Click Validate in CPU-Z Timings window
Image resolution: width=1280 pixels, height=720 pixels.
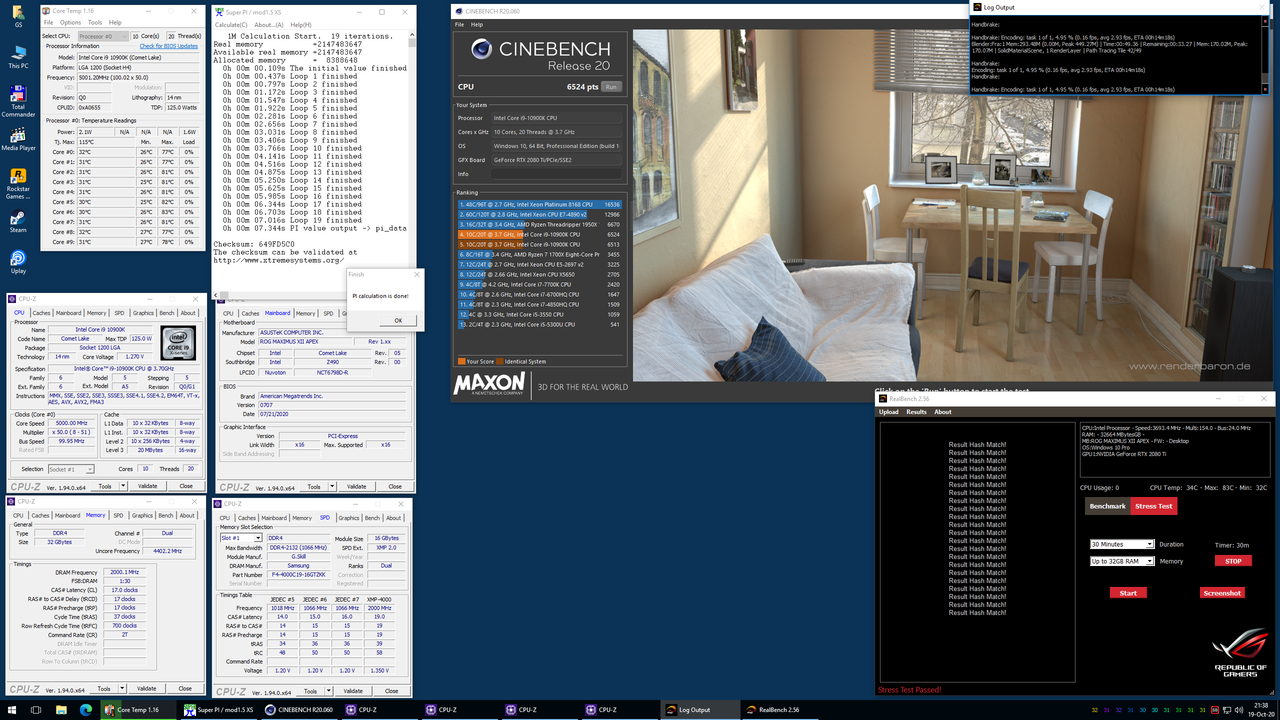tap(146, 688)
